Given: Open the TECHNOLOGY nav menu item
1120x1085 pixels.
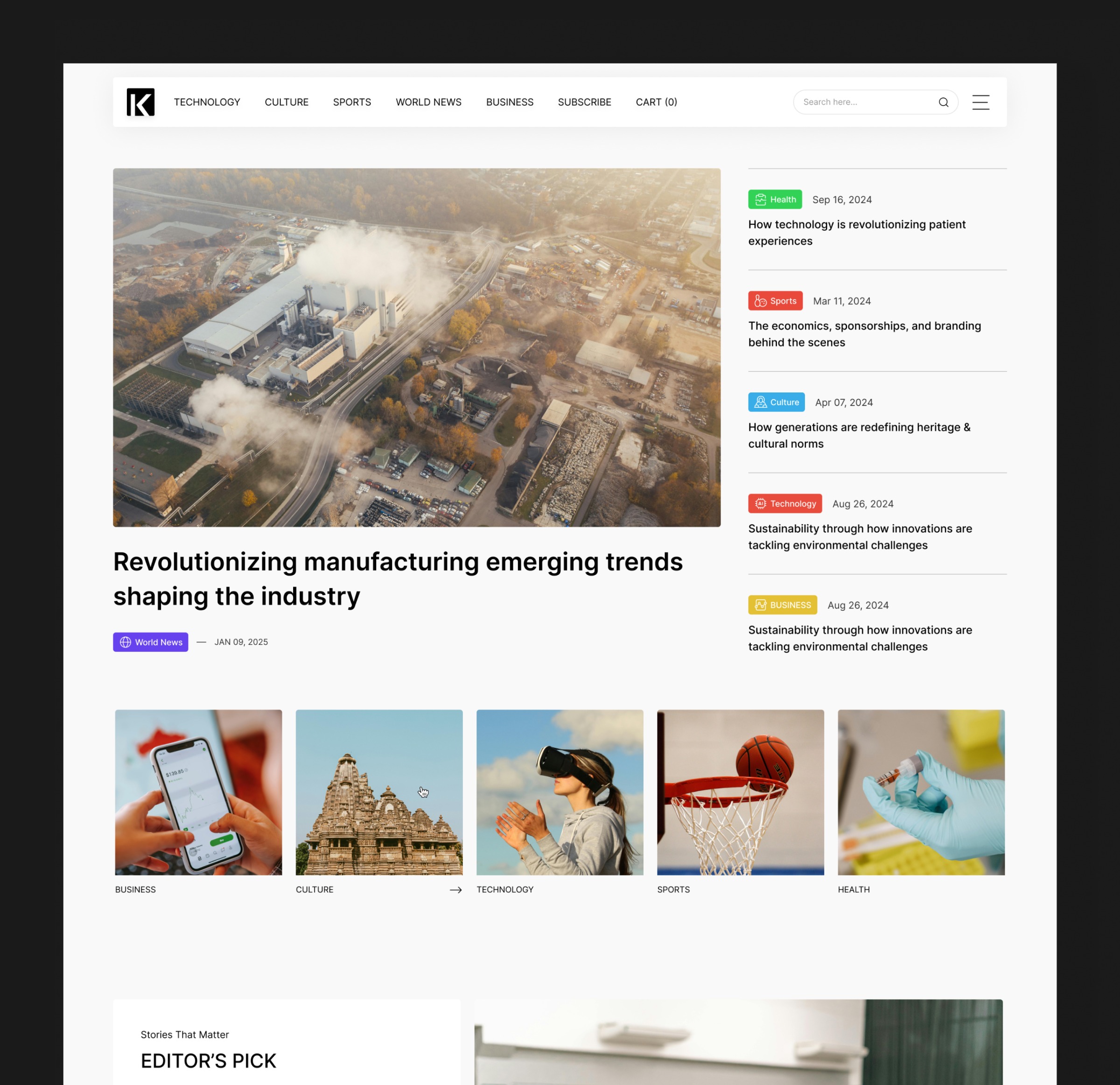Looking at the screenshot, I should 207,102.
